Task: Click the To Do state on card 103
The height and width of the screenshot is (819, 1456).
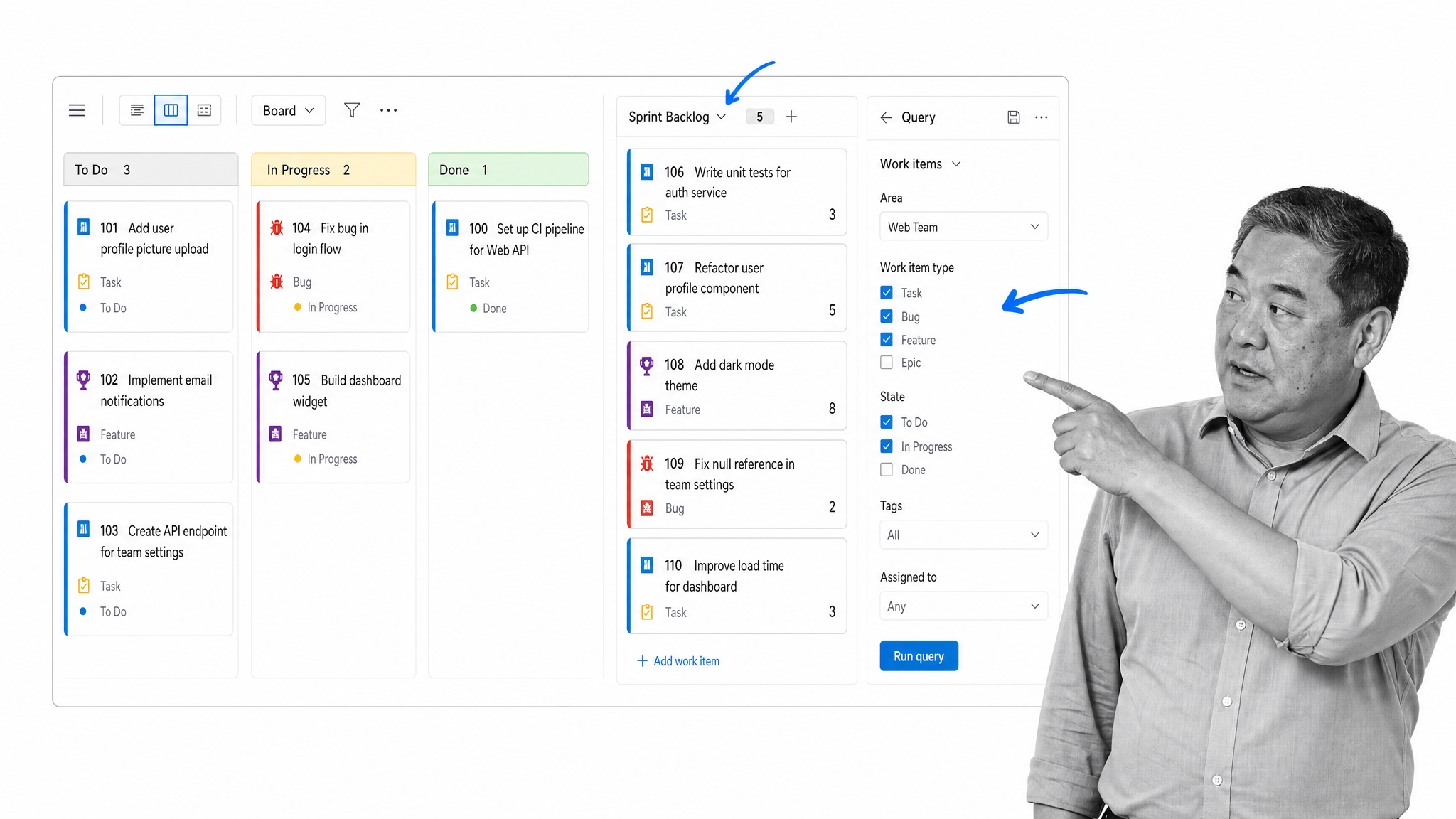Action: point(113,611)
